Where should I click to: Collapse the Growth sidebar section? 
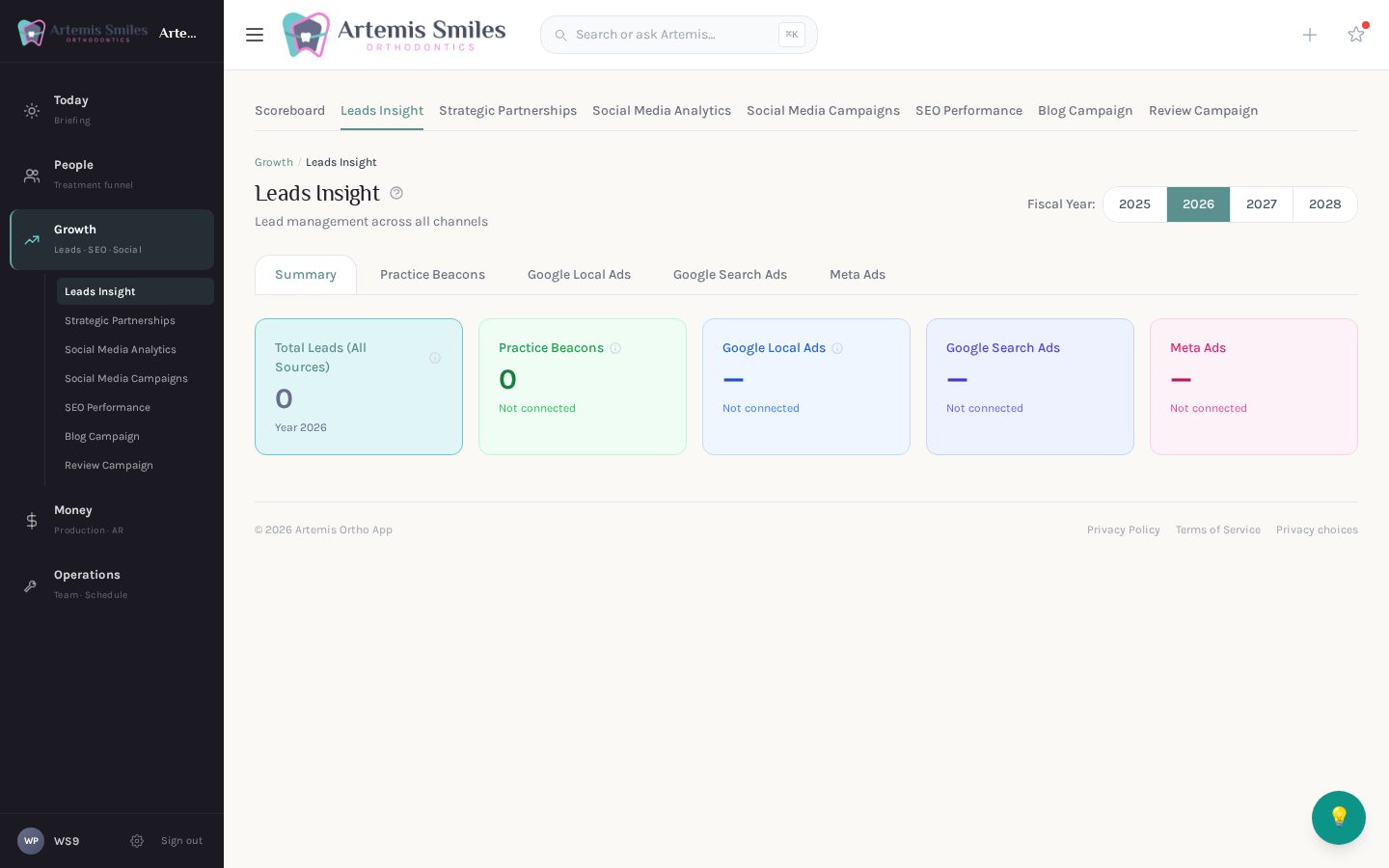(x=112, y=239)
